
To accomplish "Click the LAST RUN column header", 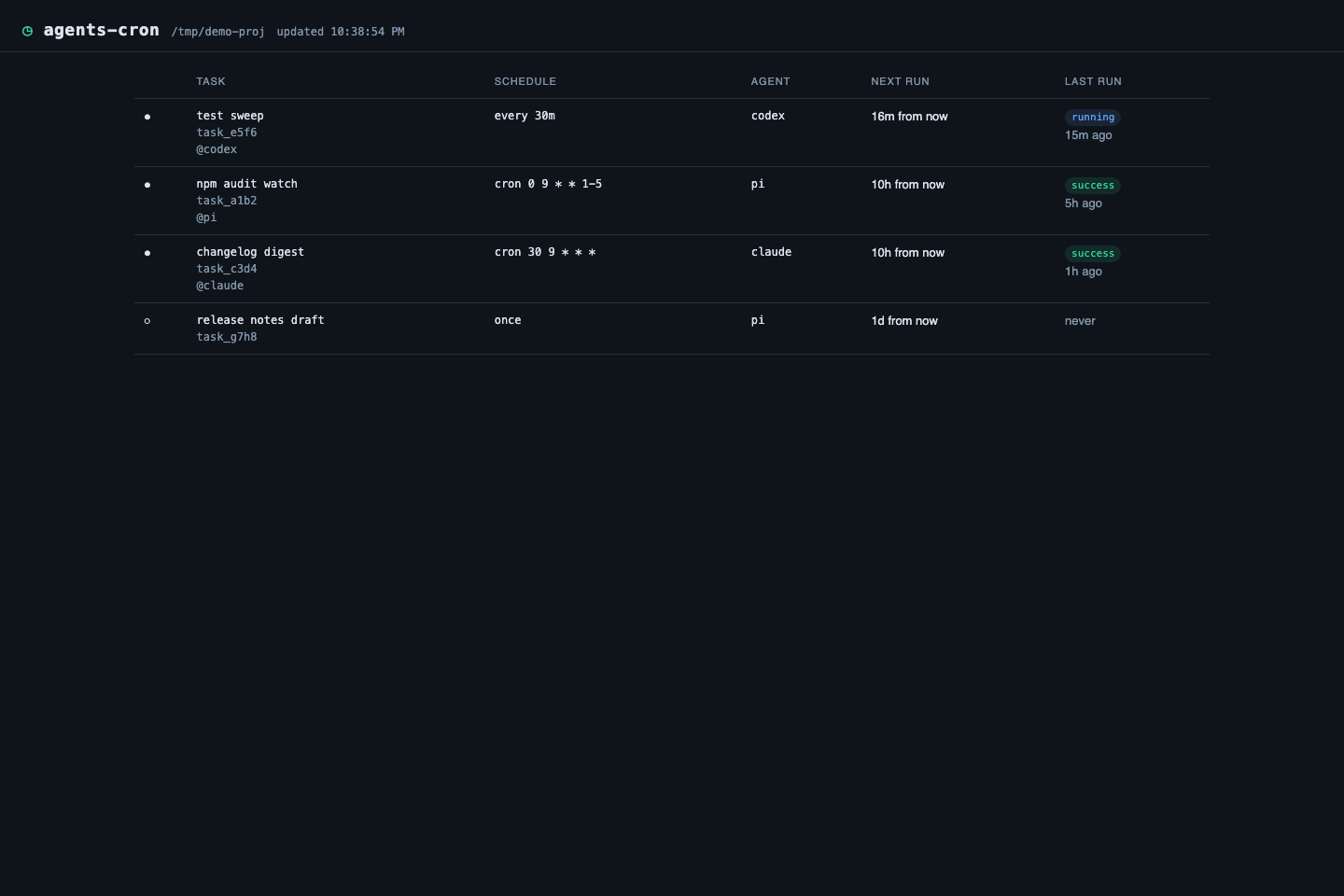I will [1094, 81].
